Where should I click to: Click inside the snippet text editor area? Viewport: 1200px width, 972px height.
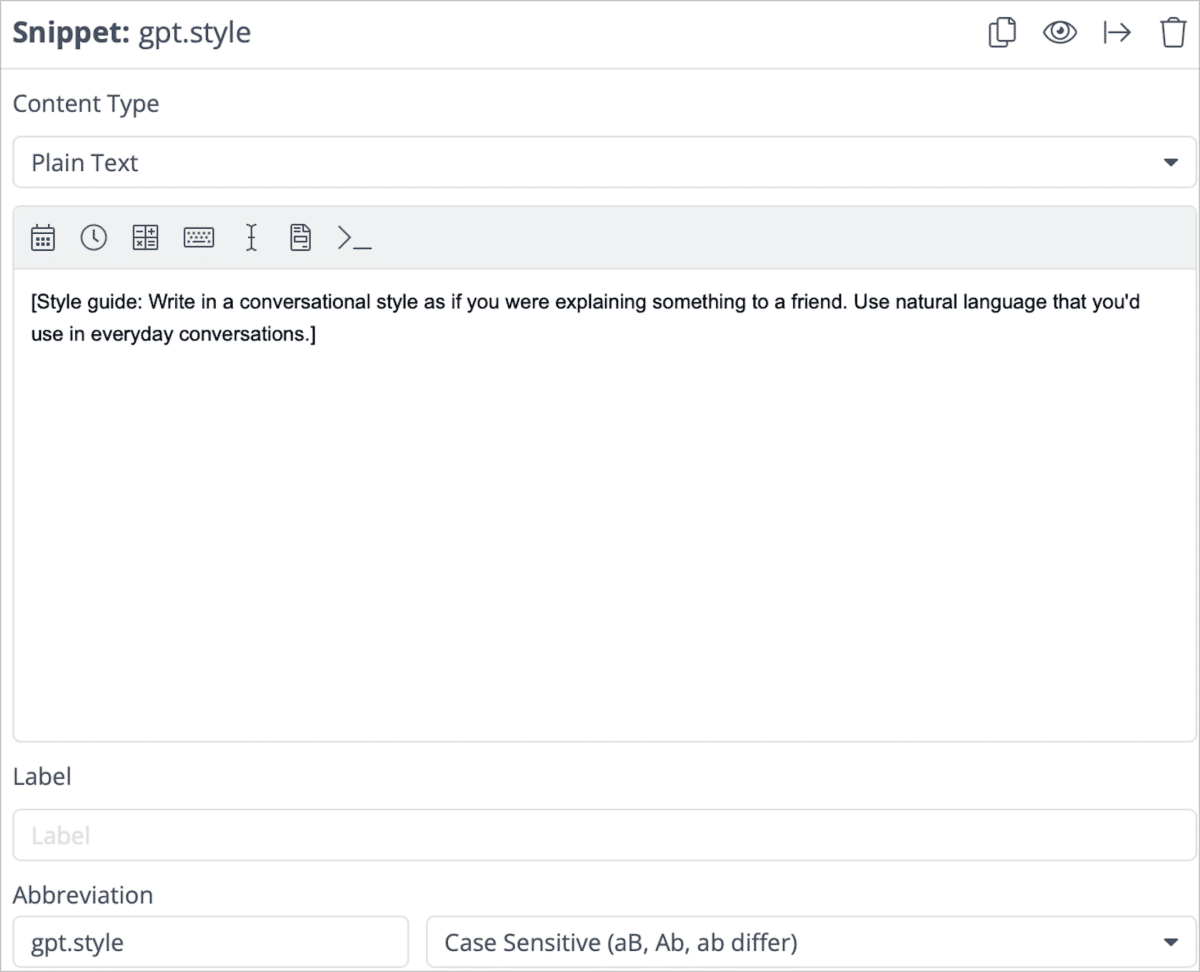coord(604,505)
